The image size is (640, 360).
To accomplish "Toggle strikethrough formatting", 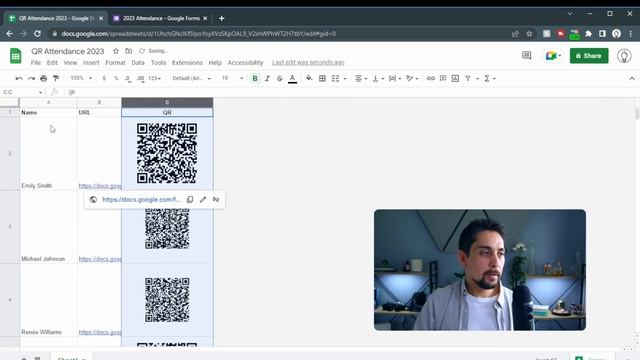I will tap(280, 78).
